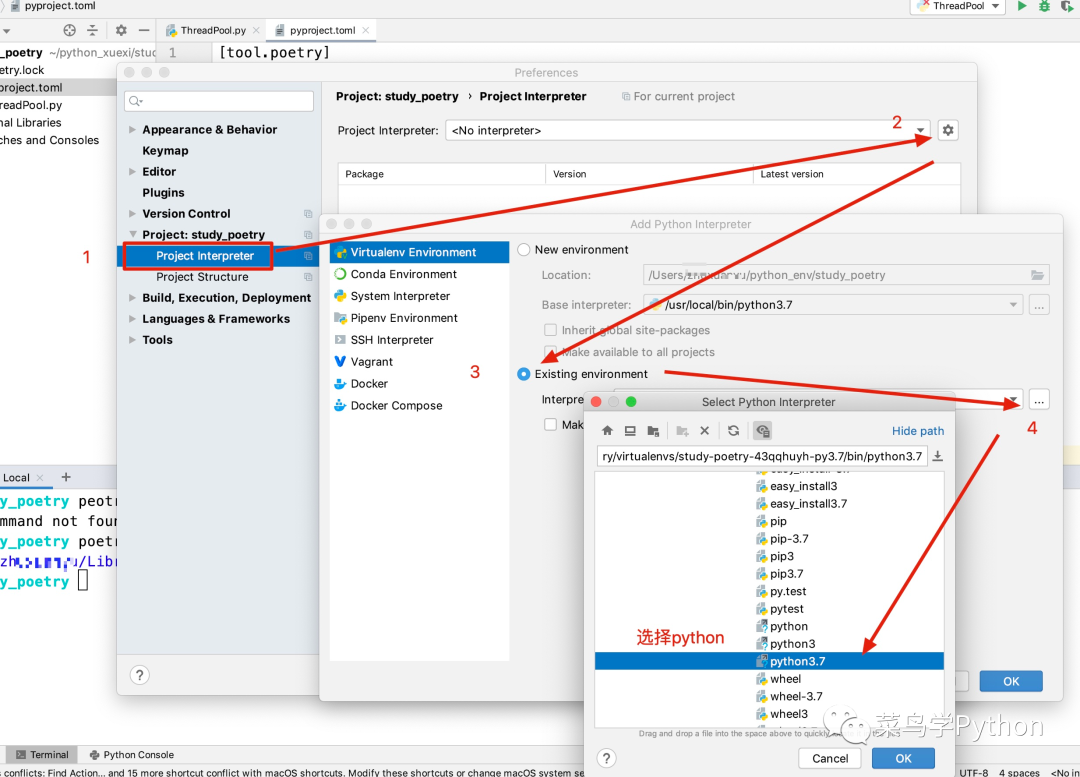The width and height of the screenshot is (1080, 777).
Task: Expand Appearance & Behavior settings
Action: [x=132, y=129]
